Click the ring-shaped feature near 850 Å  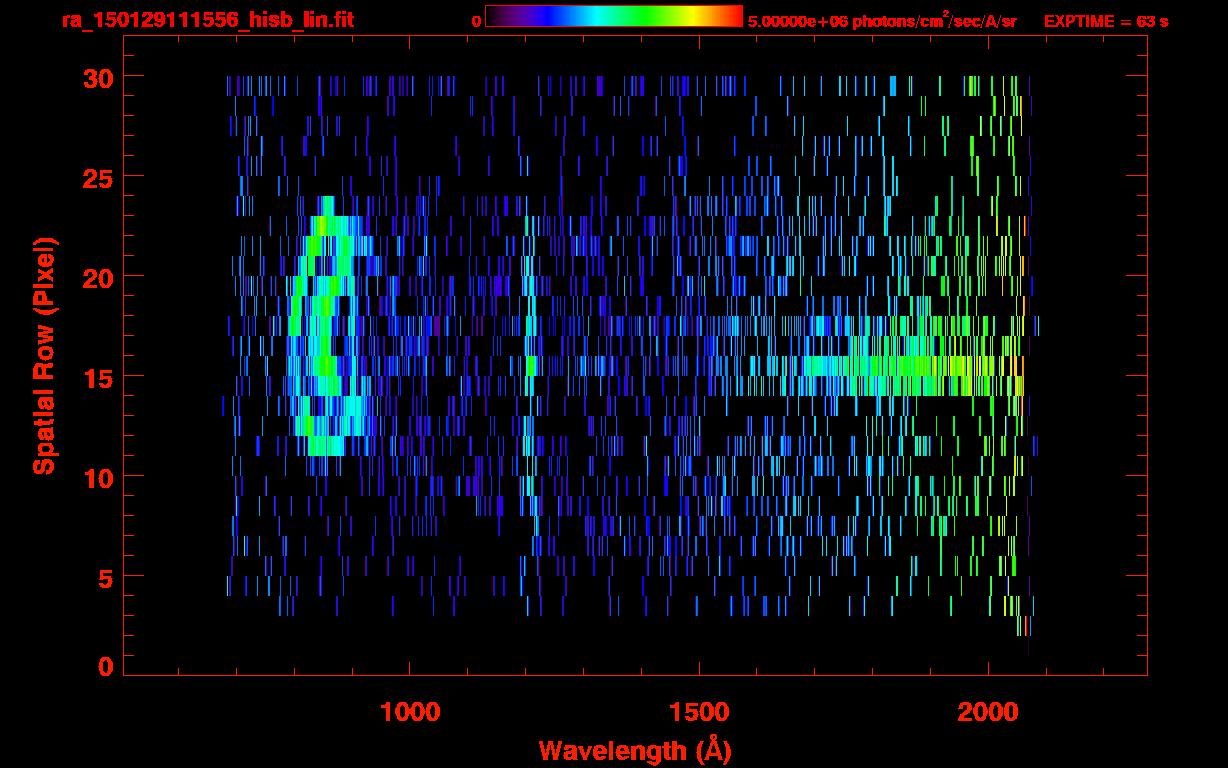click(330, 325)
